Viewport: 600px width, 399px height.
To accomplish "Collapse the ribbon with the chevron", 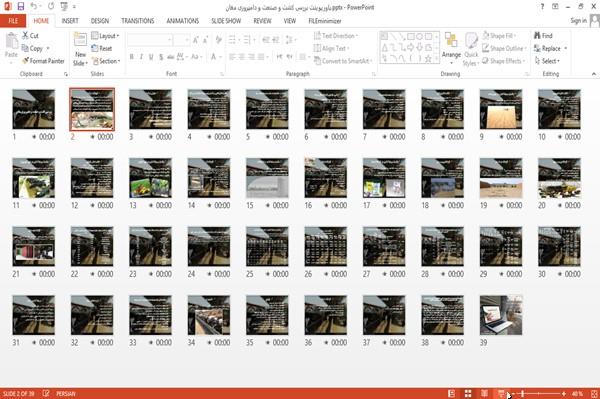I will (594, 74).
